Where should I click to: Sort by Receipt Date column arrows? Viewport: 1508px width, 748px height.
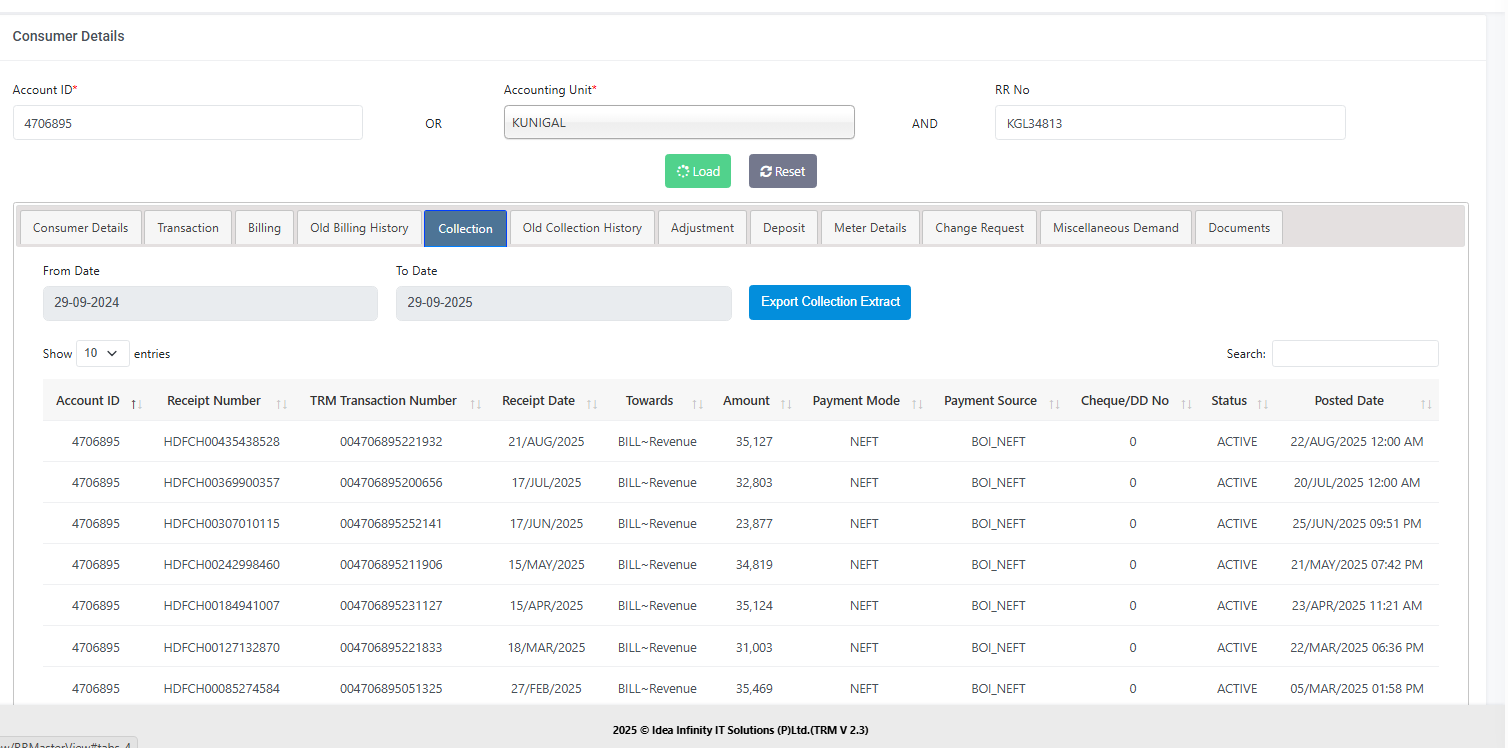point(592,403)
